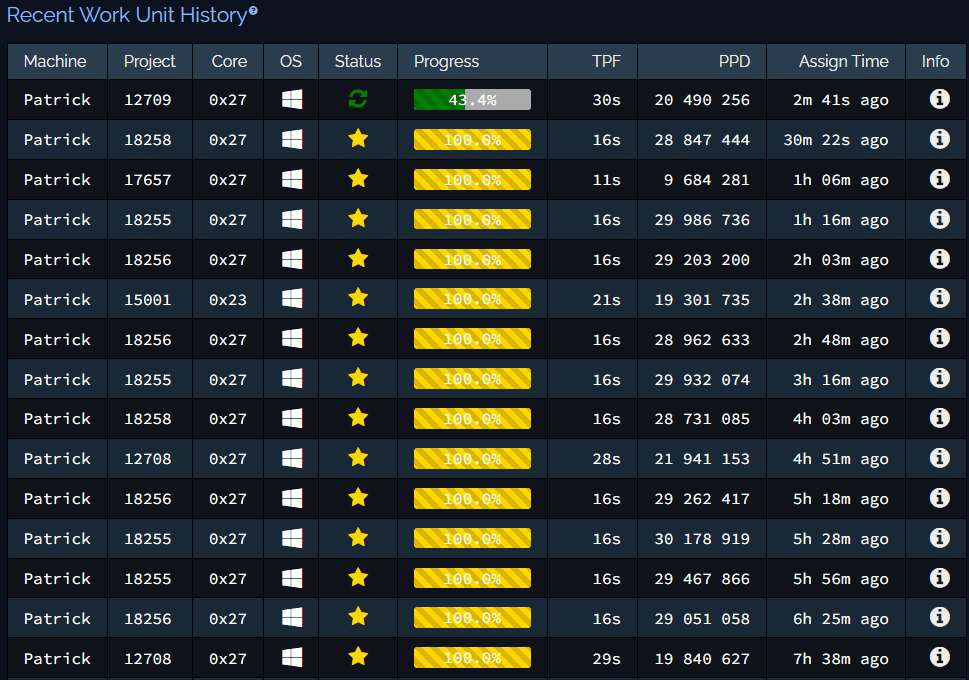Click the TPF value 11s
The image size is (969, 680).
pyautogui.click(x=606, y=180)
